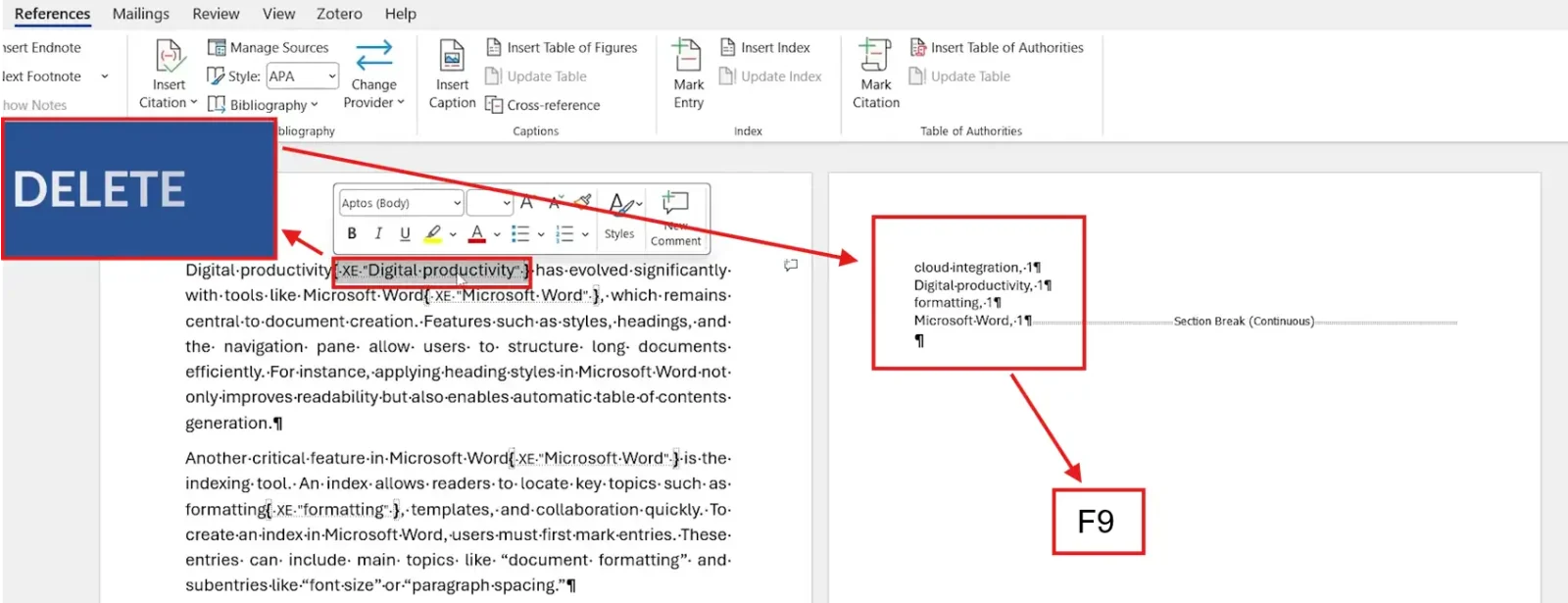1568x603 pixels.
Task: Click the XE "Digital productivity" field code
Action: pyautogui.click(x=432, y=270)
